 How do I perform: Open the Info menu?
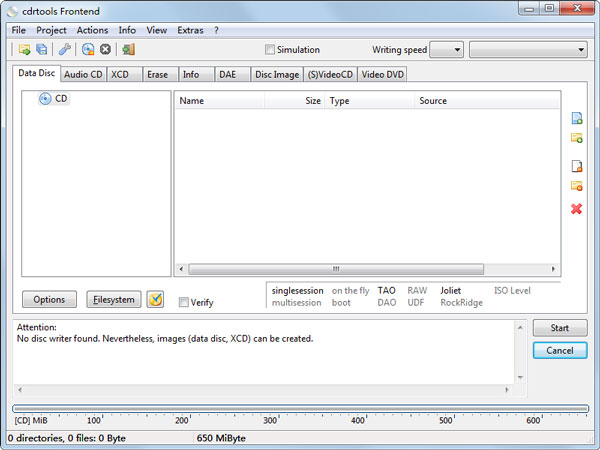point(127,30)
